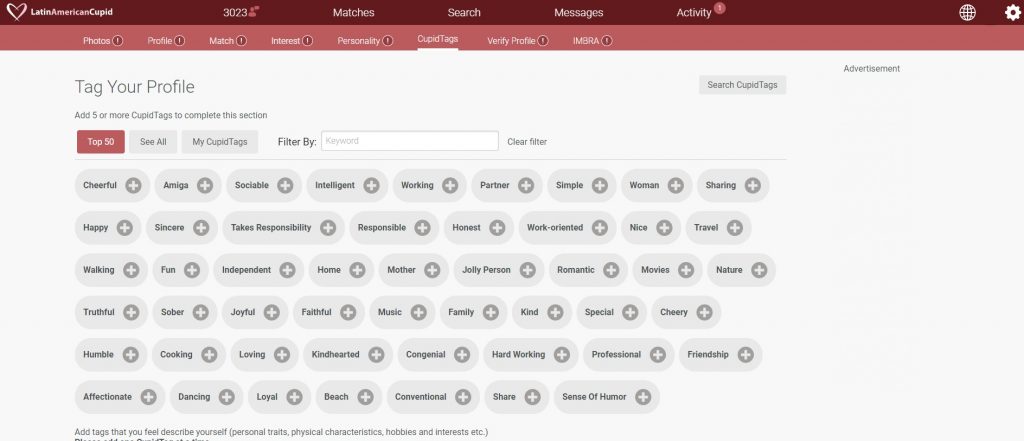Click plus icon on Honest tag

(497, 228)
